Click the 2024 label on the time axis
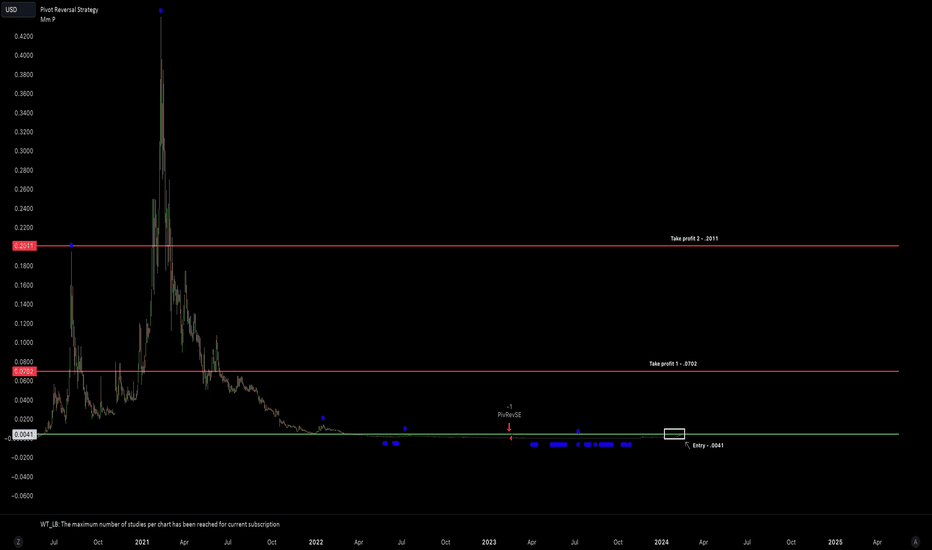 662,542
